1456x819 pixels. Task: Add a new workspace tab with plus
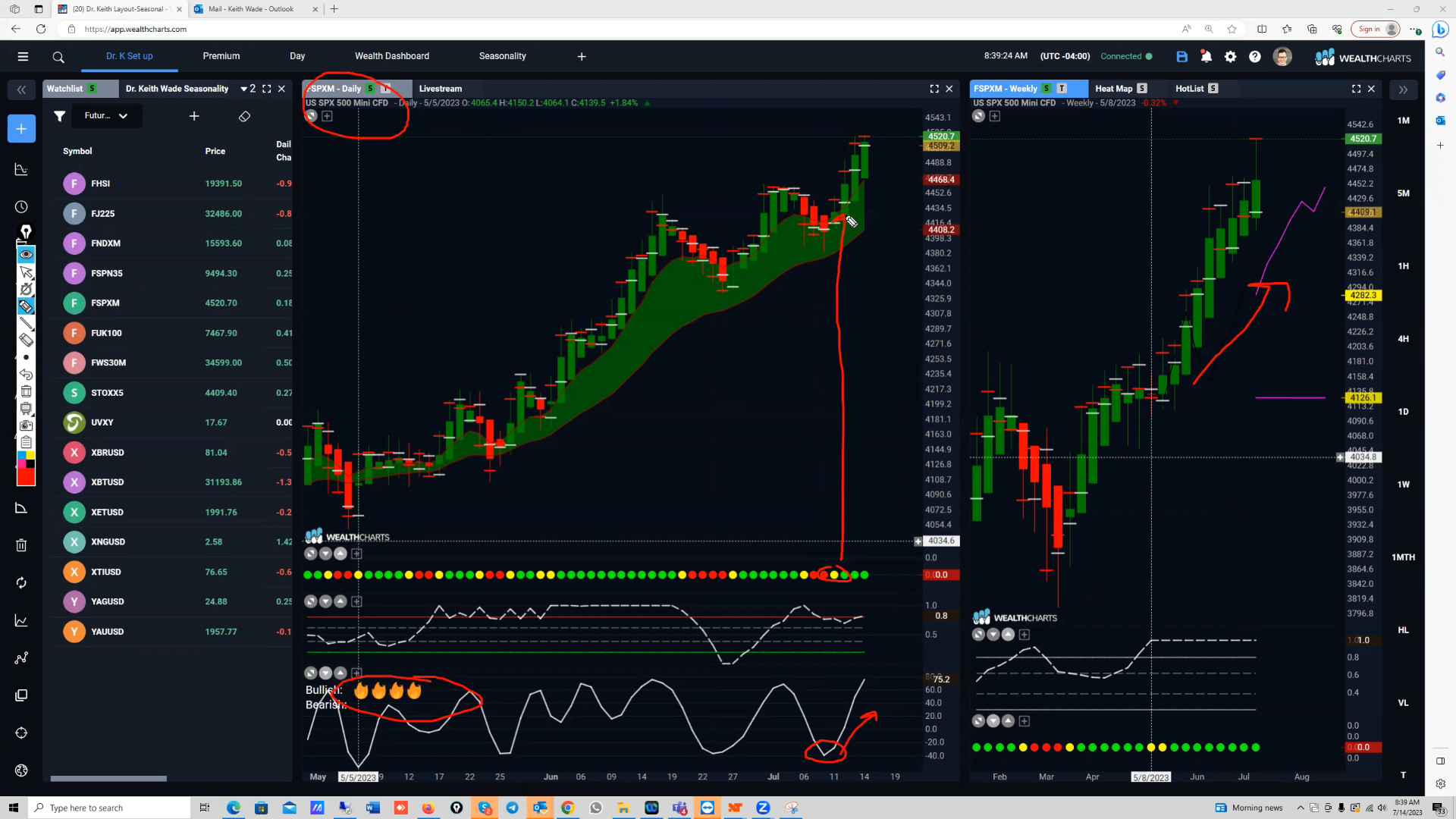(582, 56)
